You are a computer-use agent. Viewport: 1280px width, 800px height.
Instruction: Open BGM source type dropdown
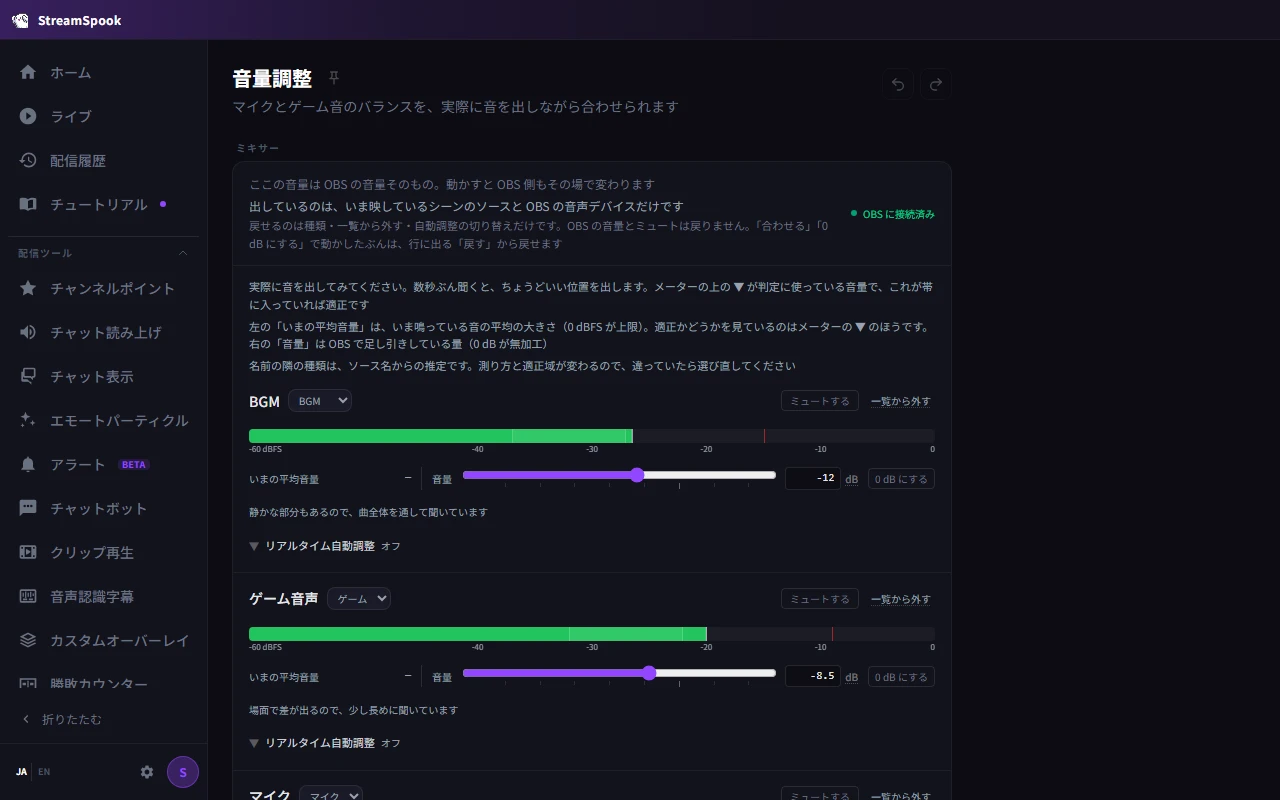320,401
